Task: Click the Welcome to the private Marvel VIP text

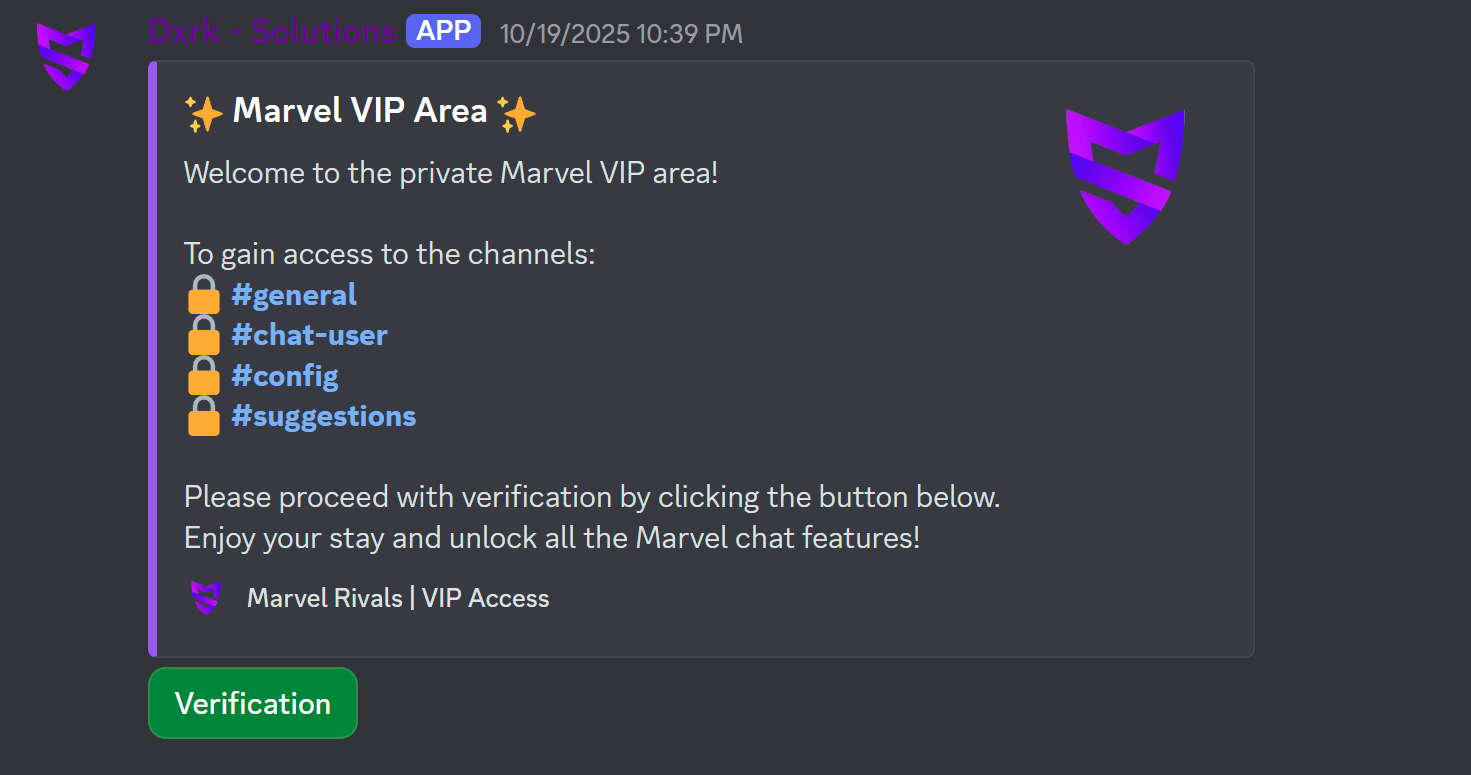Action: click(451, 173)
